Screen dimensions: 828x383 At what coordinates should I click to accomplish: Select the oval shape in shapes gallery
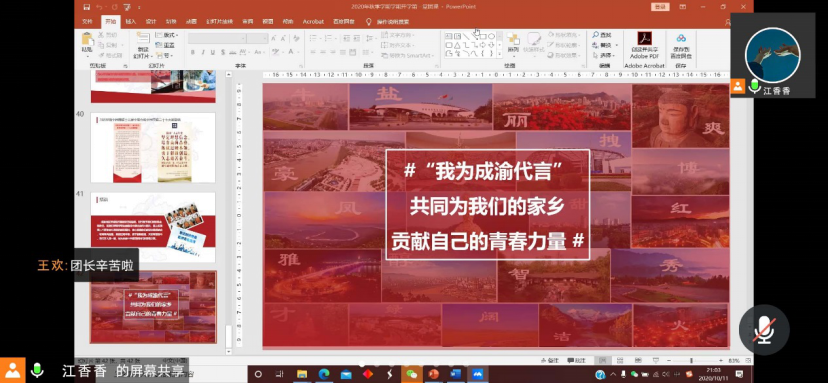tap(492, 36)
